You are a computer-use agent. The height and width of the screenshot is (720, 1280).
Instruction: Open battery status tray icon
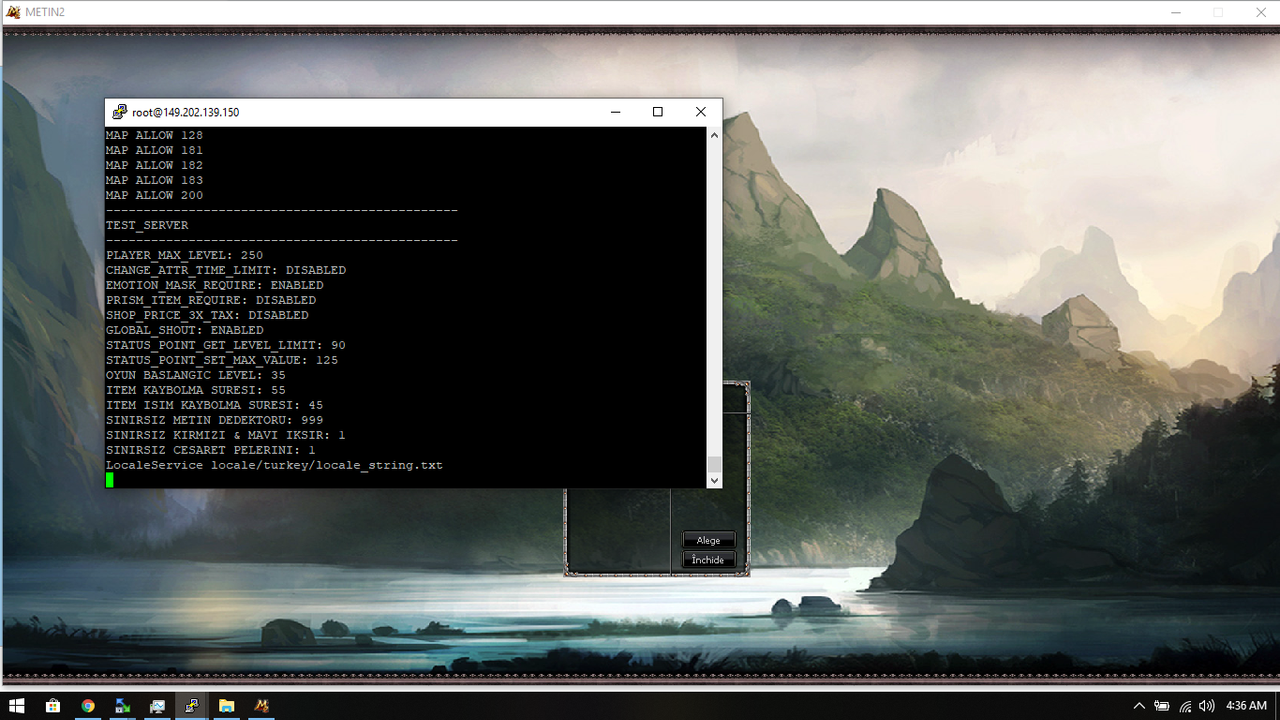(x=1162, y=706)
